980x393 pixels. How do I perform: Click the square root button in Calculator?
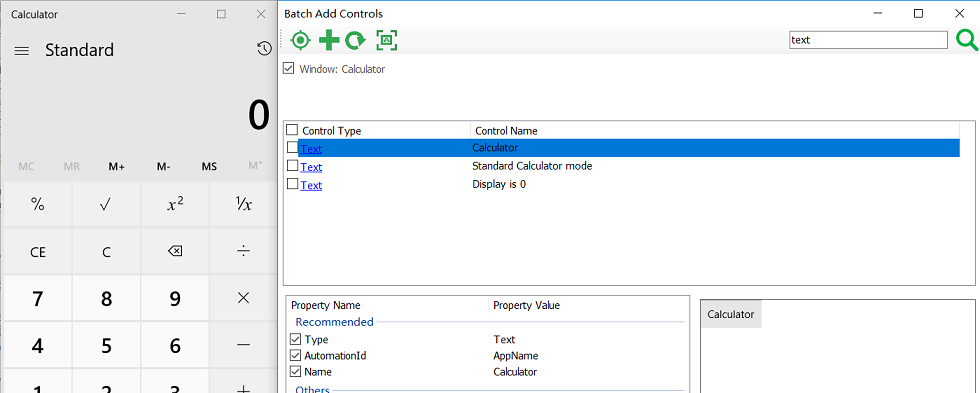106,204
